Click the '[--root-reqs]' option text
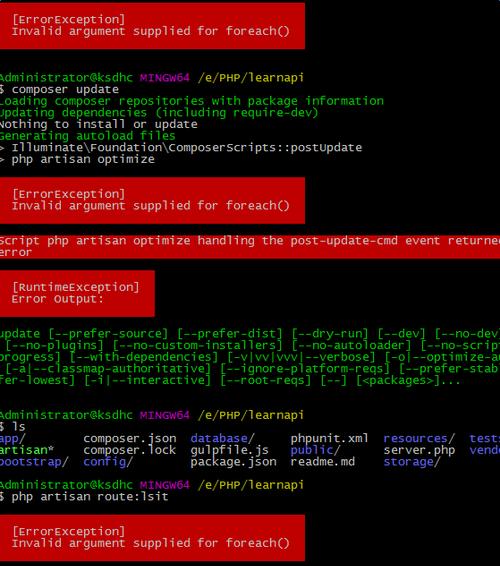Image resolution: width=500 pixels, height=566 pixels. click(265, 380)
